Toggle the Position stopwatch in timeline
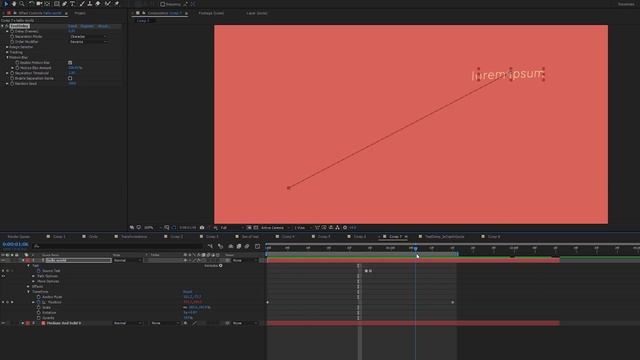The image size is (640, 360). 39,302
